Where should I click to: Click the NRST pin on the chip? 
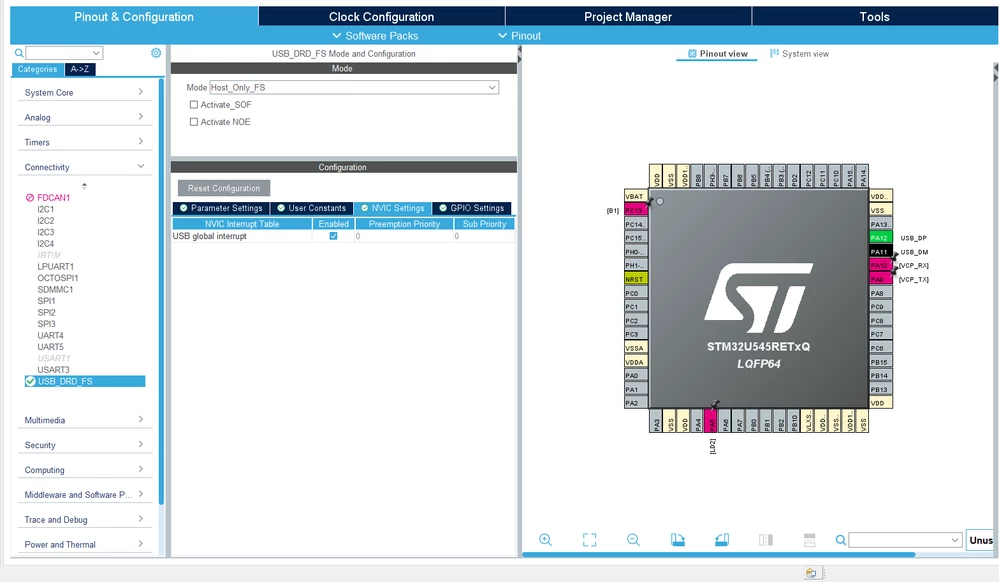(636, 279)
